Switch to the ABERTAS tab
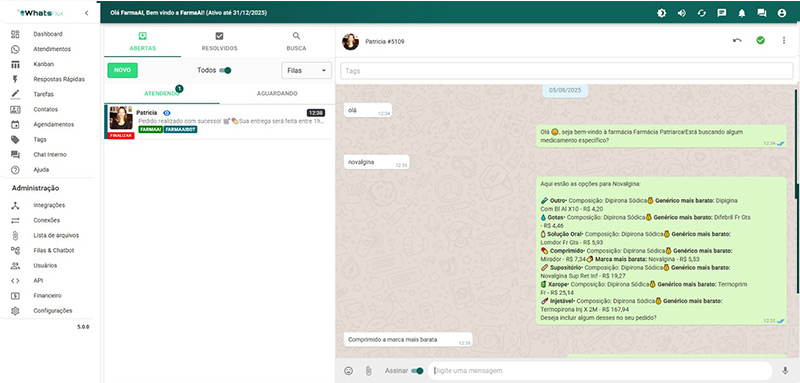This screenshot has width=800, height=383. coord(143,42)
